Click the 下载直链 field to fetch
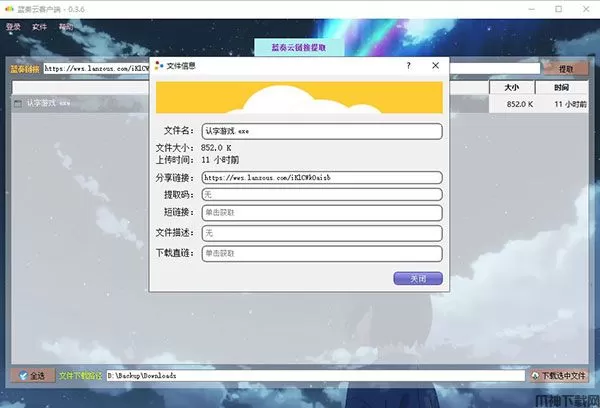Screen dimensions: 600x408 click(322, 253)
